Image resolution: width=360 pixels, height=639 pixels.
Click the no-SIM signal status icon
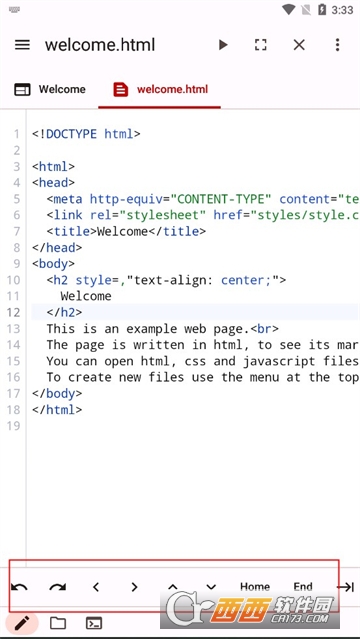click(306, 10)
